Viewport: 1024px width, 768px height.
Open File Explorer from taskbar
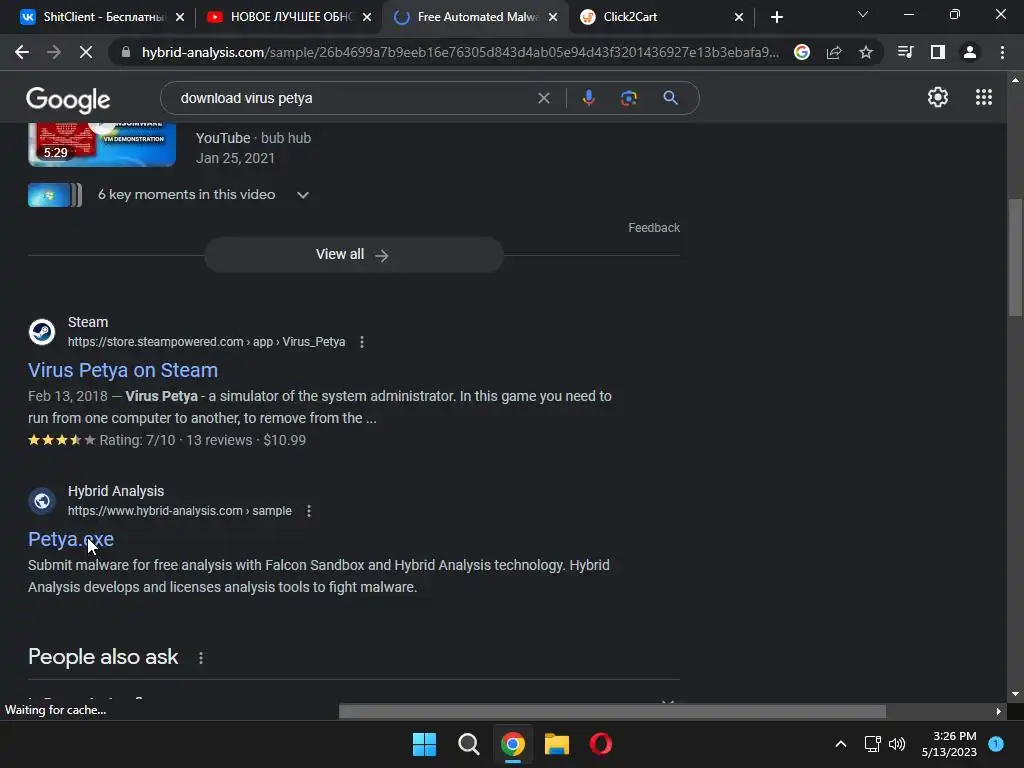point(557,744)
